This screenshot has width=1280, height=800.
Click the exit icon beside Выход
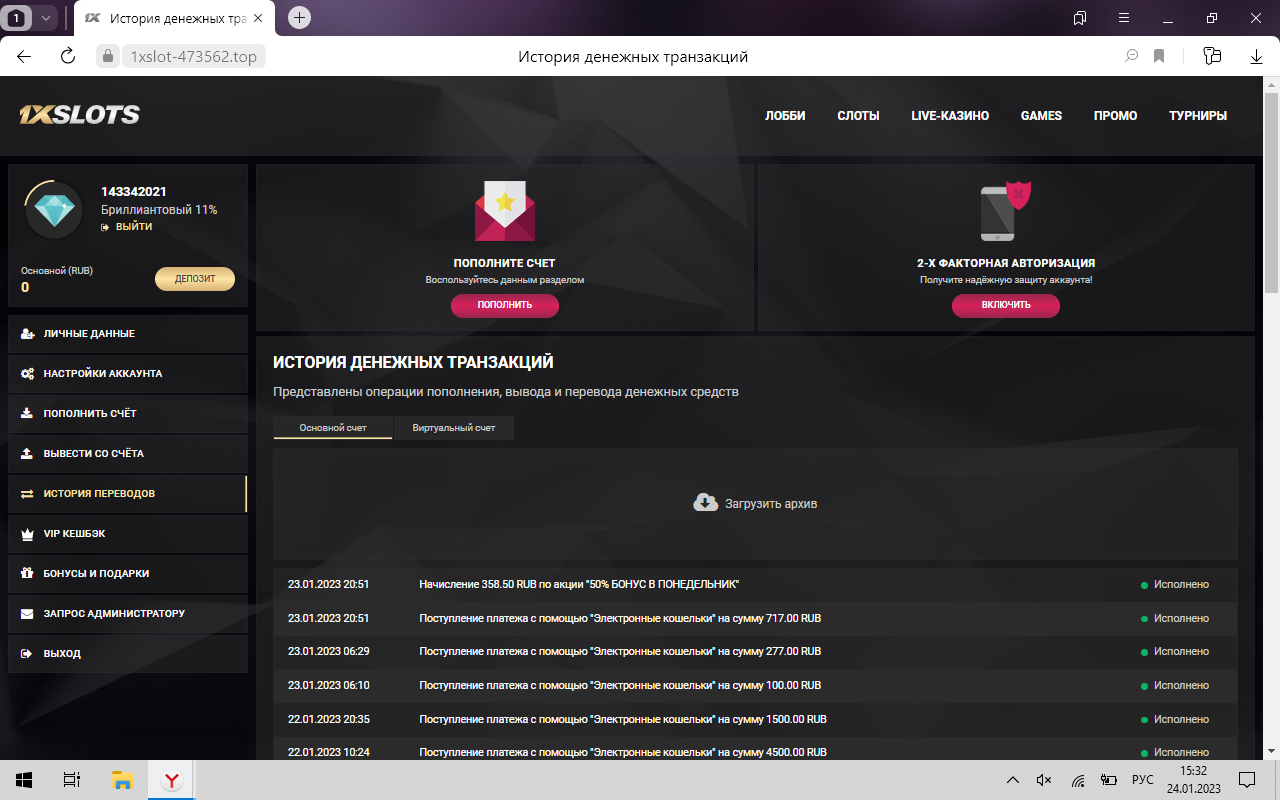tap(27, 654)
